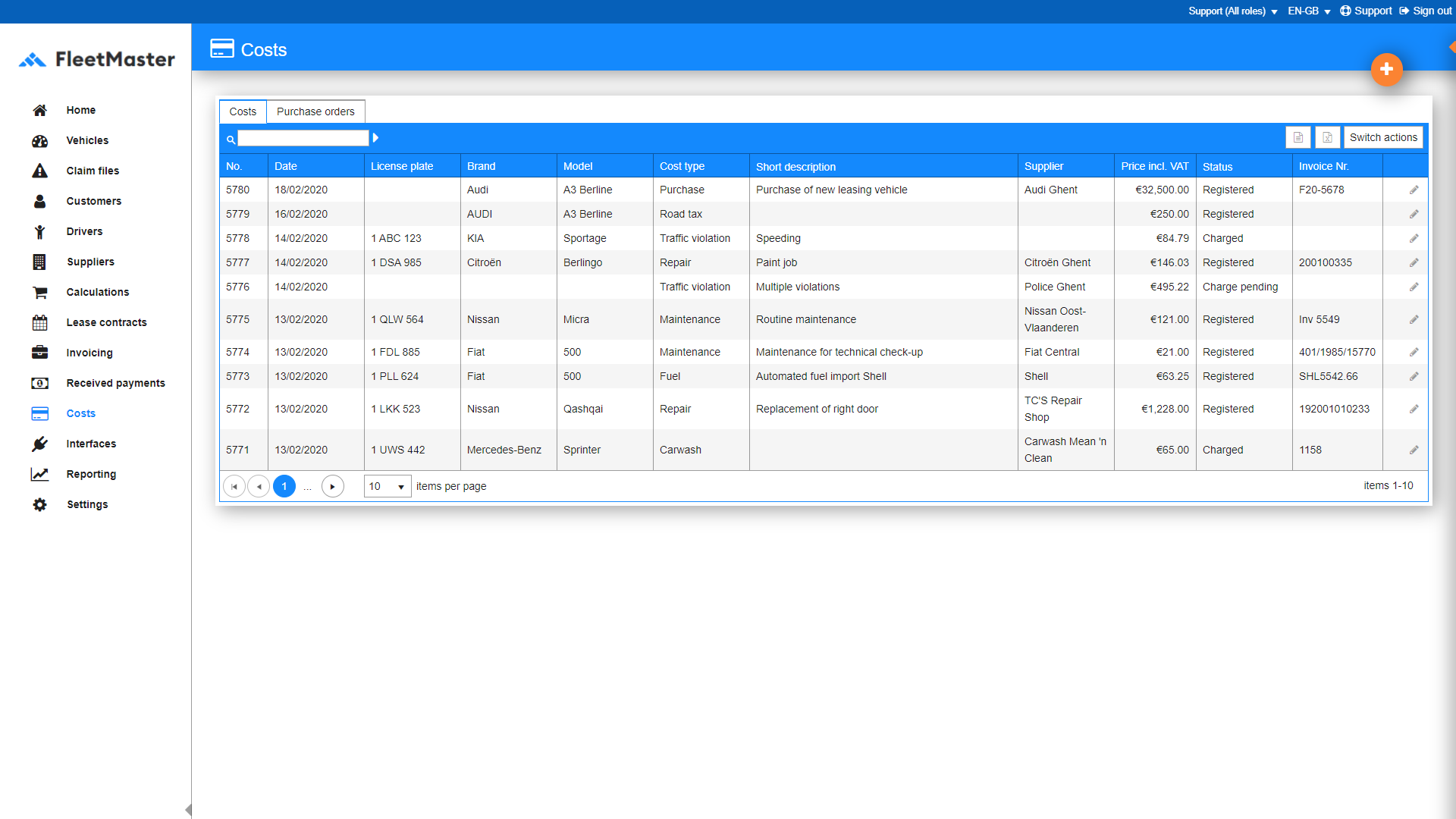
Task: Click the price '€1,228.00'
Action: point(1165,409)
